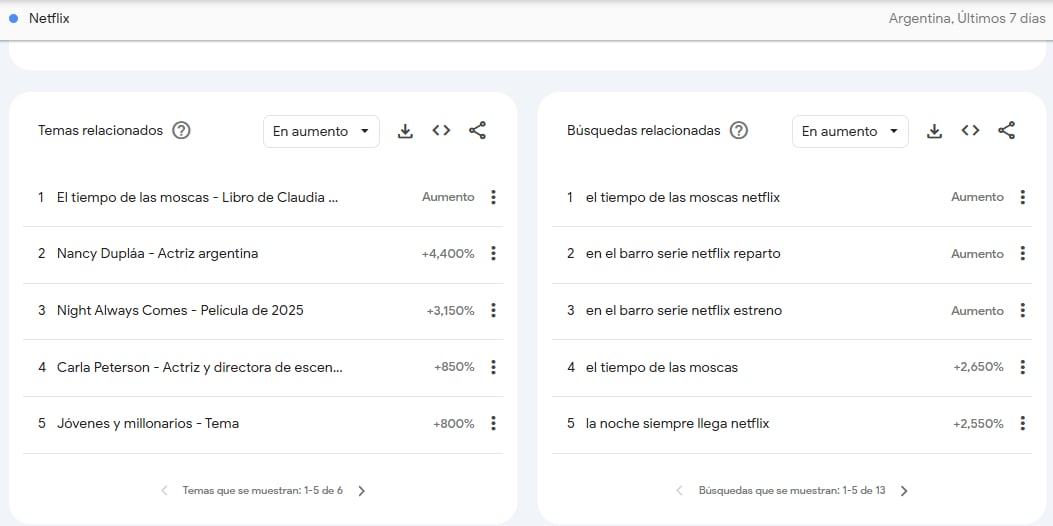
Task: Open help for Búsquedas relacionadas
Action: (x=739, y=130)
